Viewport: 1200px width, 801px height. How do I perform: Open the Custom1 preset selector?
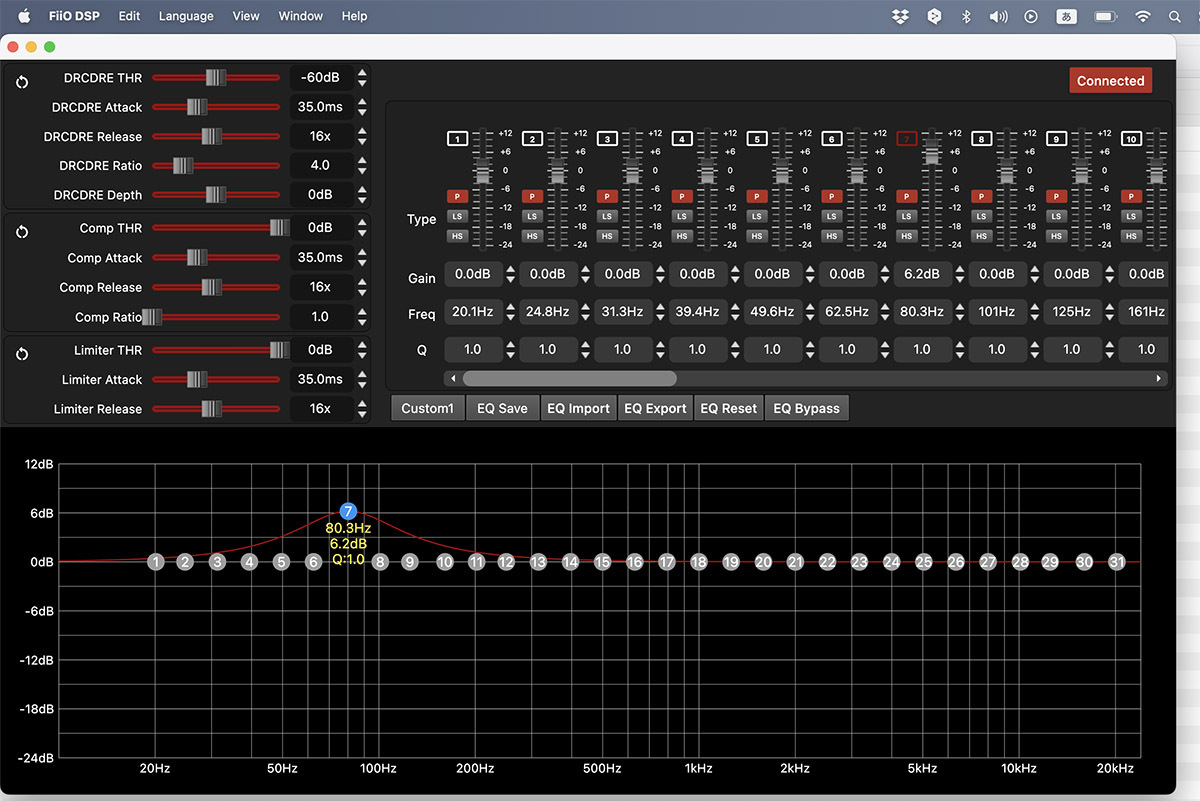pyautogui.click(x=427, y=408)
